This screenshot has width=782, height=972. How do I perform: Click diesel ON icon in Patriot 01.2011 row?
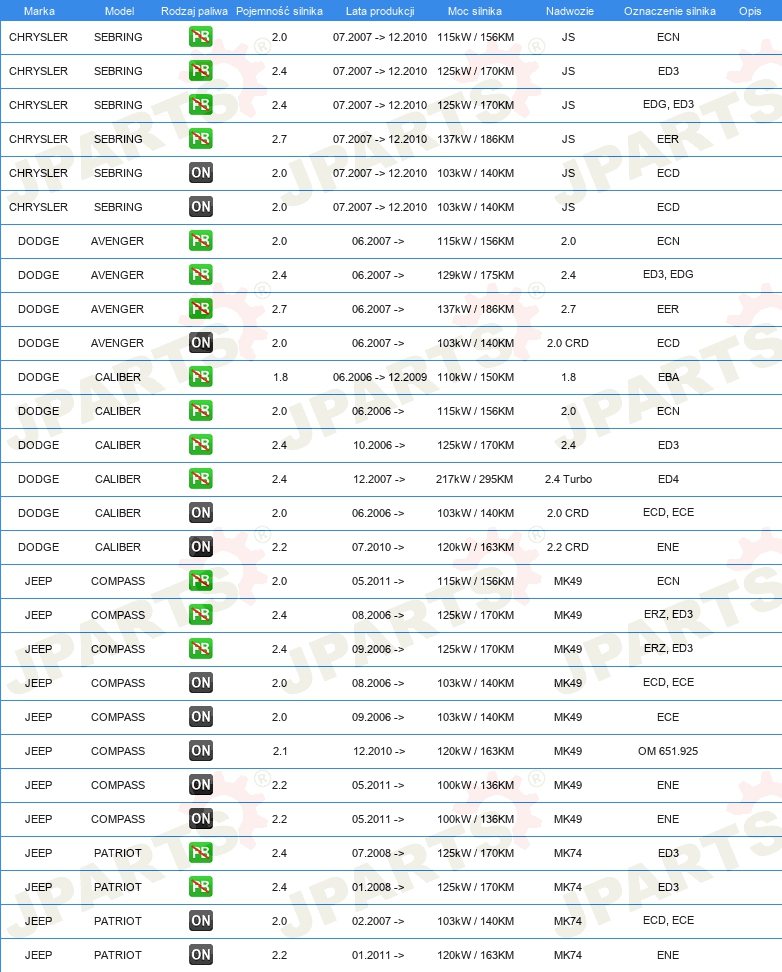(x=200, y=955)
